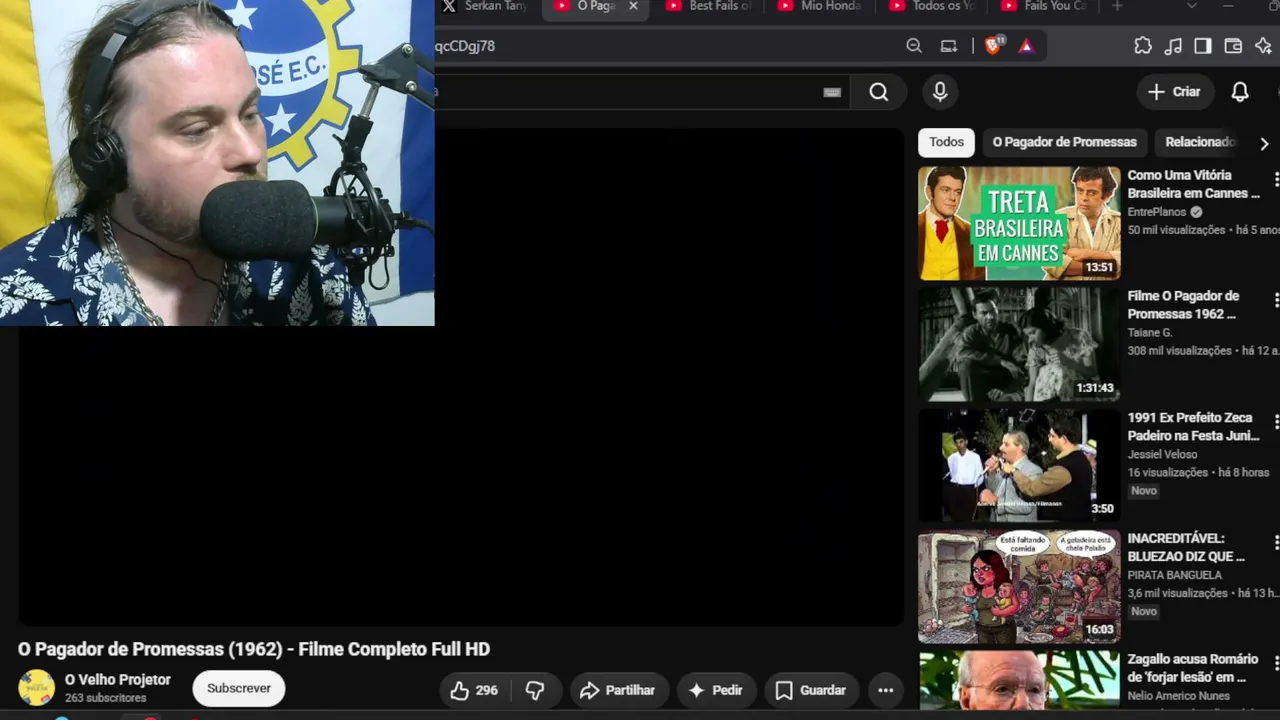Open the browser extensions puzzle icon

[1143, 46]
